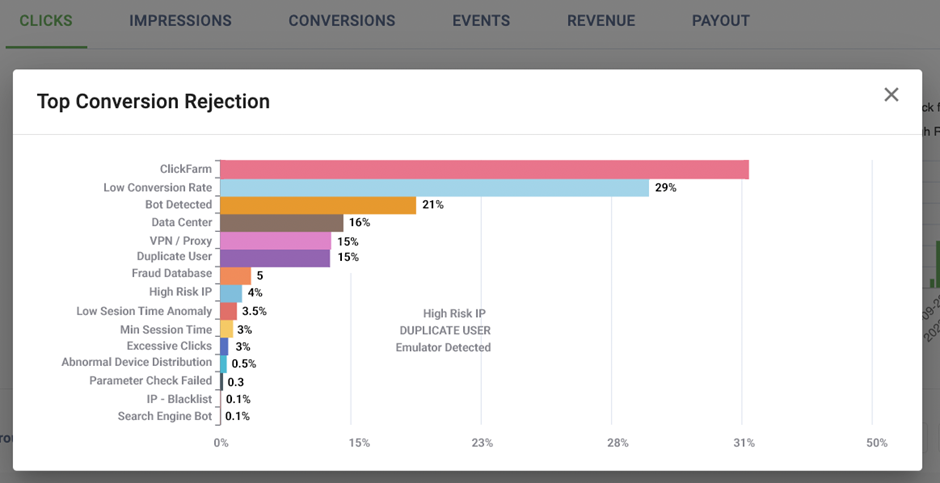The height and width of the screenshot is (483, 940).
Task: Click the purple Duplicate User bar
Action: 275,258
